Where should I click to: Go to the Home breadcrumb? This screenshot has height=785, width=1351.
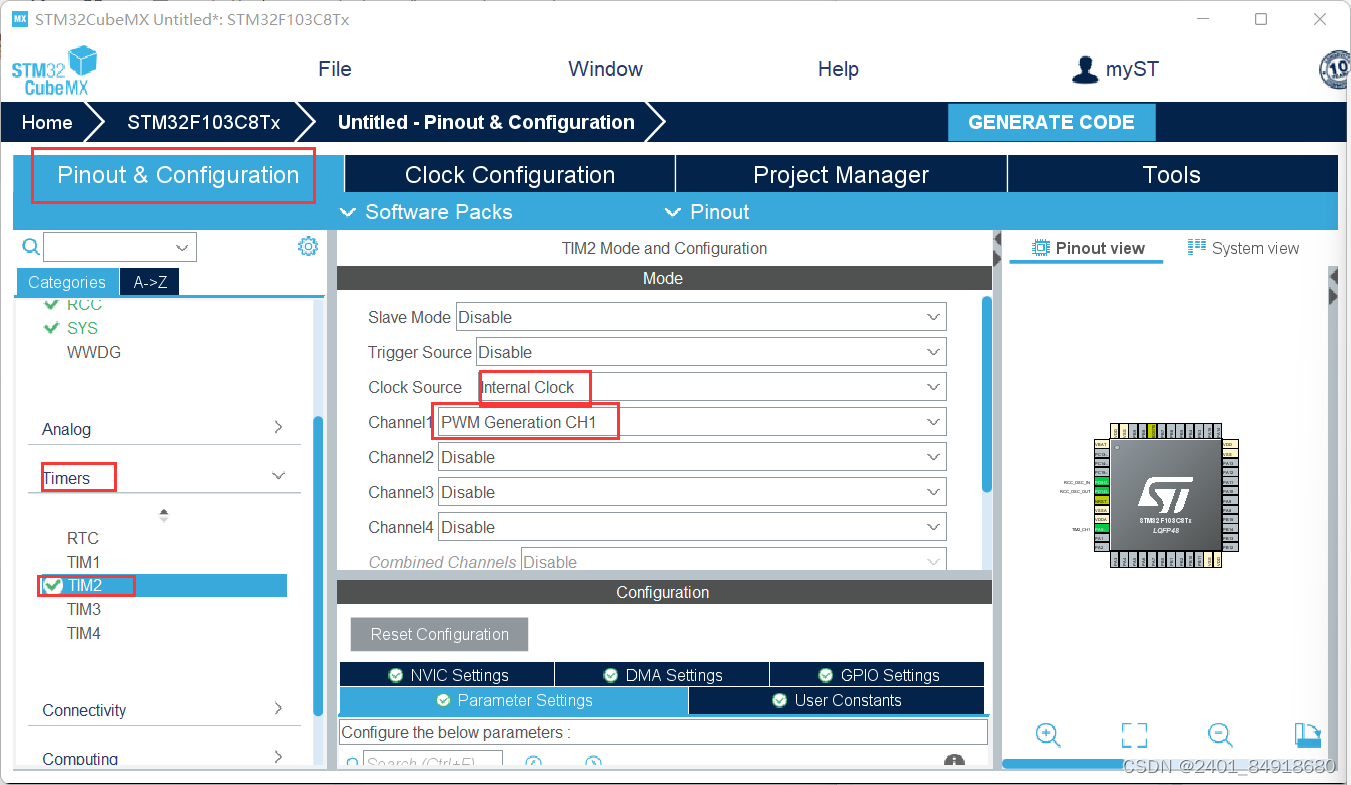[x=47, y=122]
